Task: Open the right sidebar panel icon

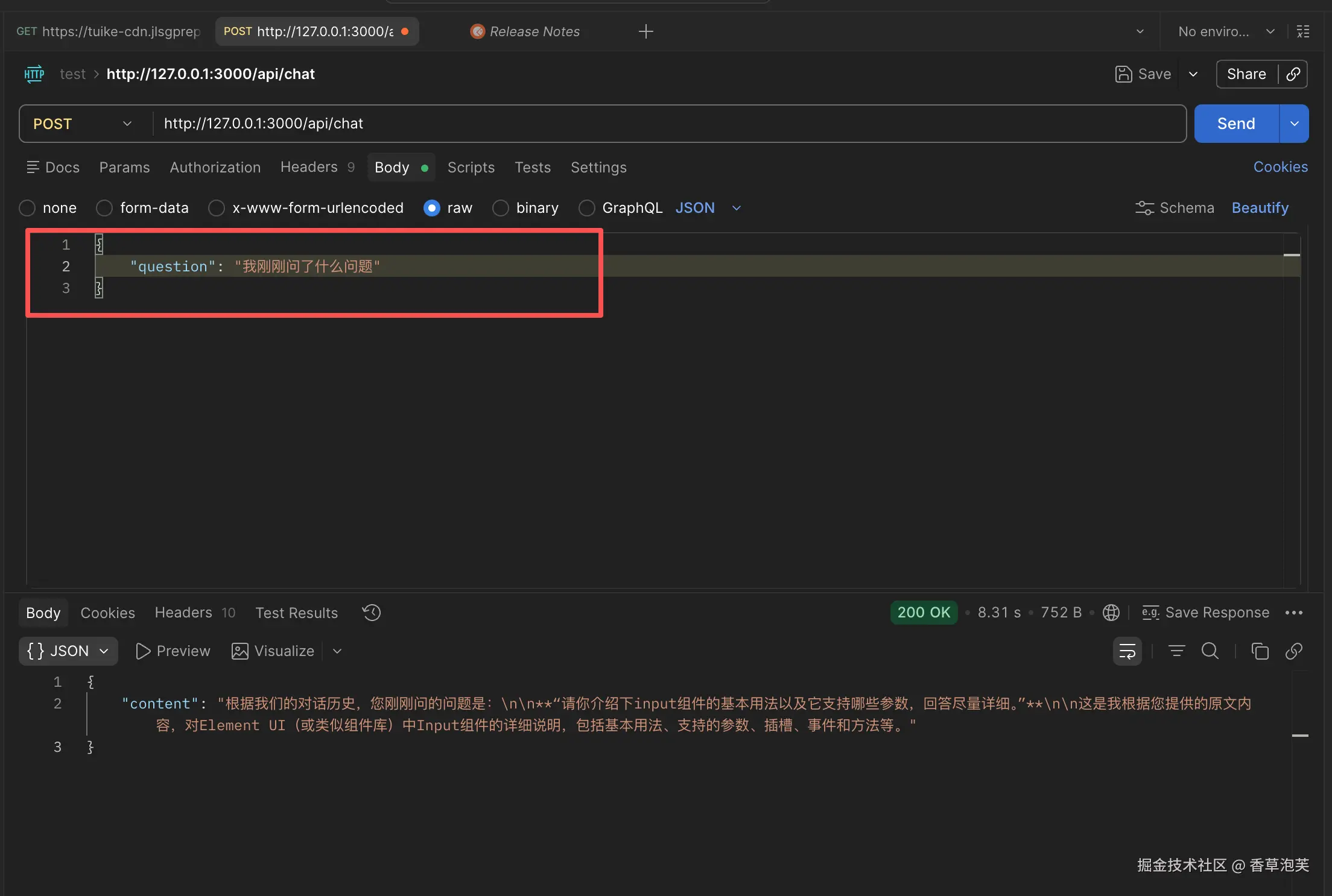Action: tap(1303, 31)
